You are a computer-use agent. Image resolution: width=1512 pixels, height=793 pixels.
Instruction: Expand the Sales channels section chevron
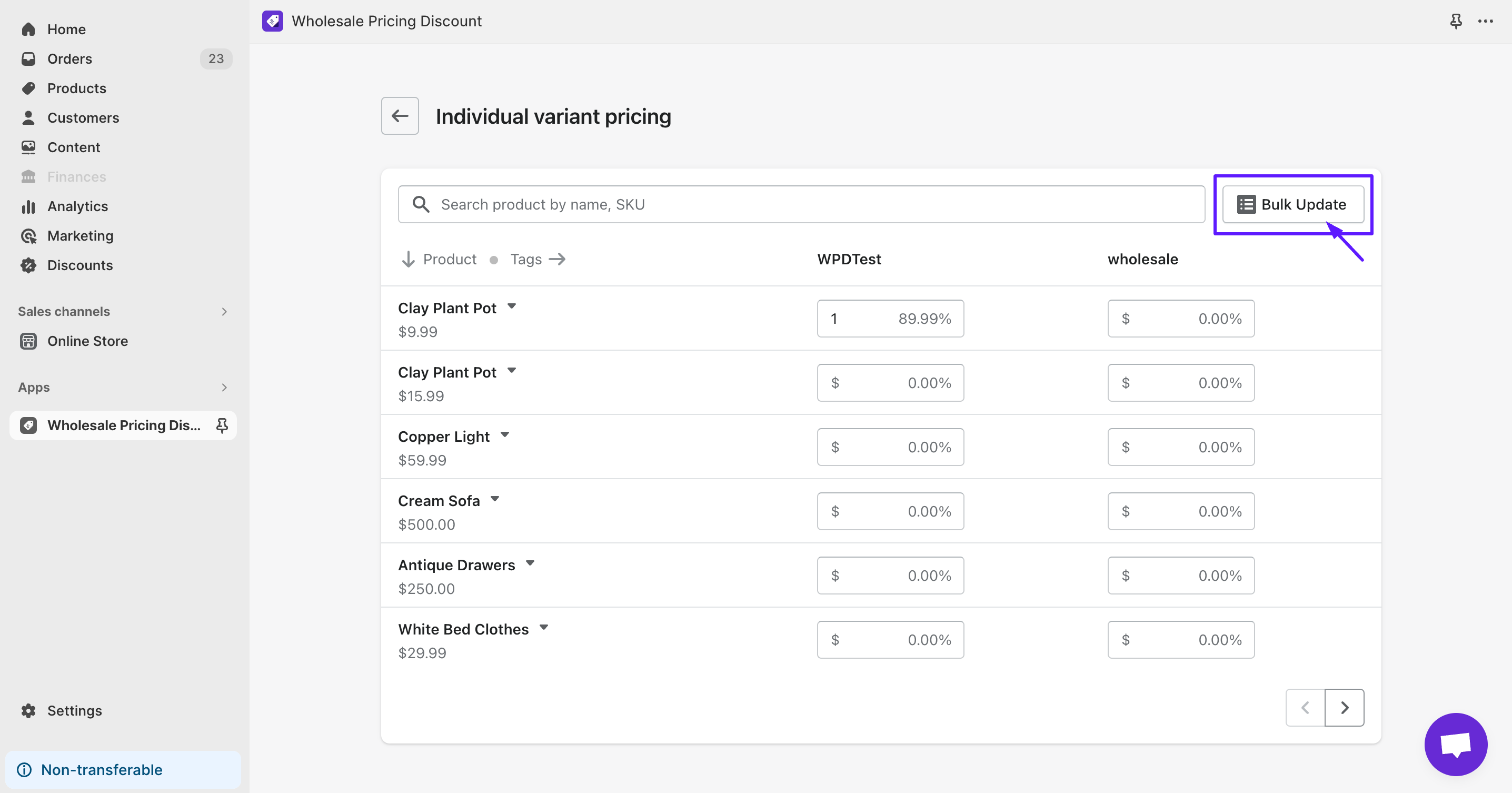[x=224, y=312]
